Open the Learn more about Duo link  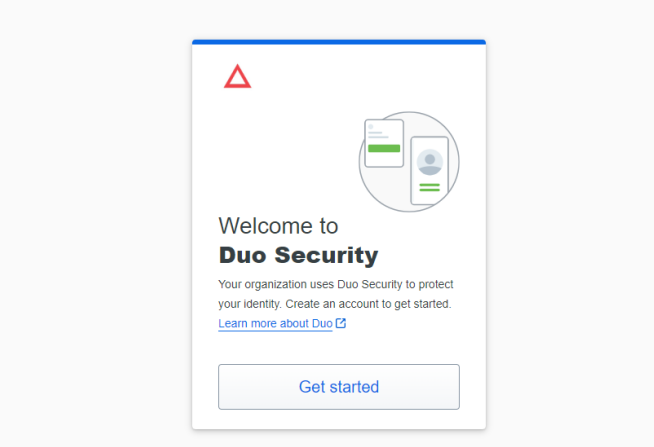coord(275,324)
